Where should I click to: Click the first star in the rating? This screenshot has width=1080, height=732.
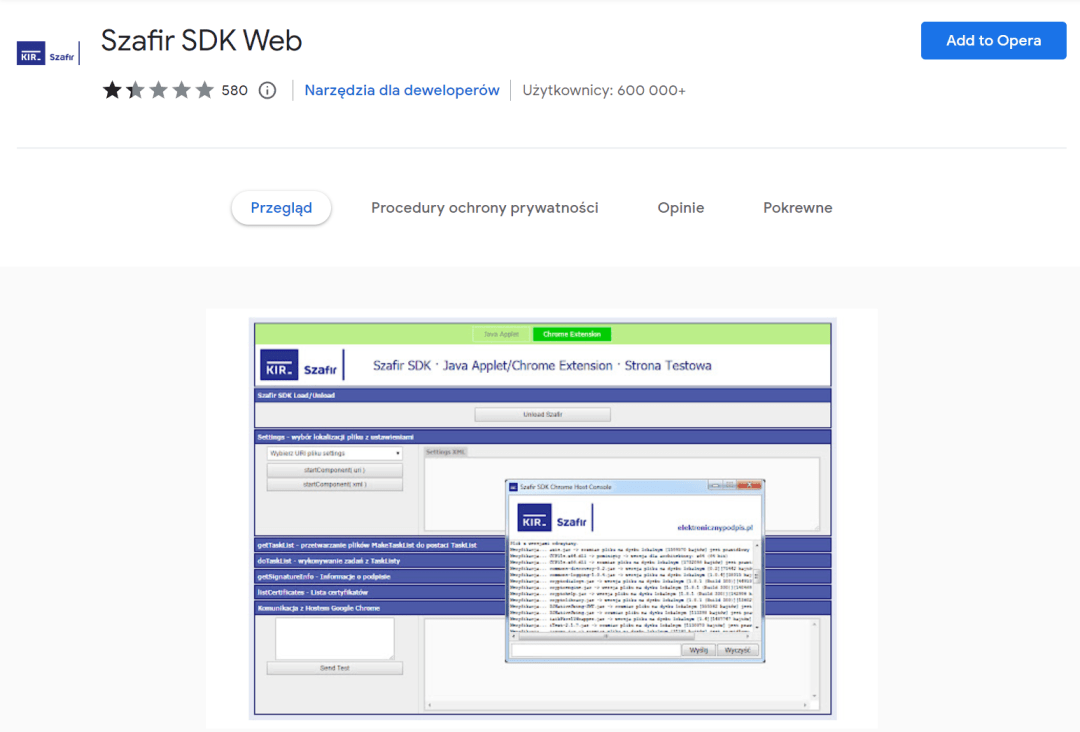click(x=111, y=90)
